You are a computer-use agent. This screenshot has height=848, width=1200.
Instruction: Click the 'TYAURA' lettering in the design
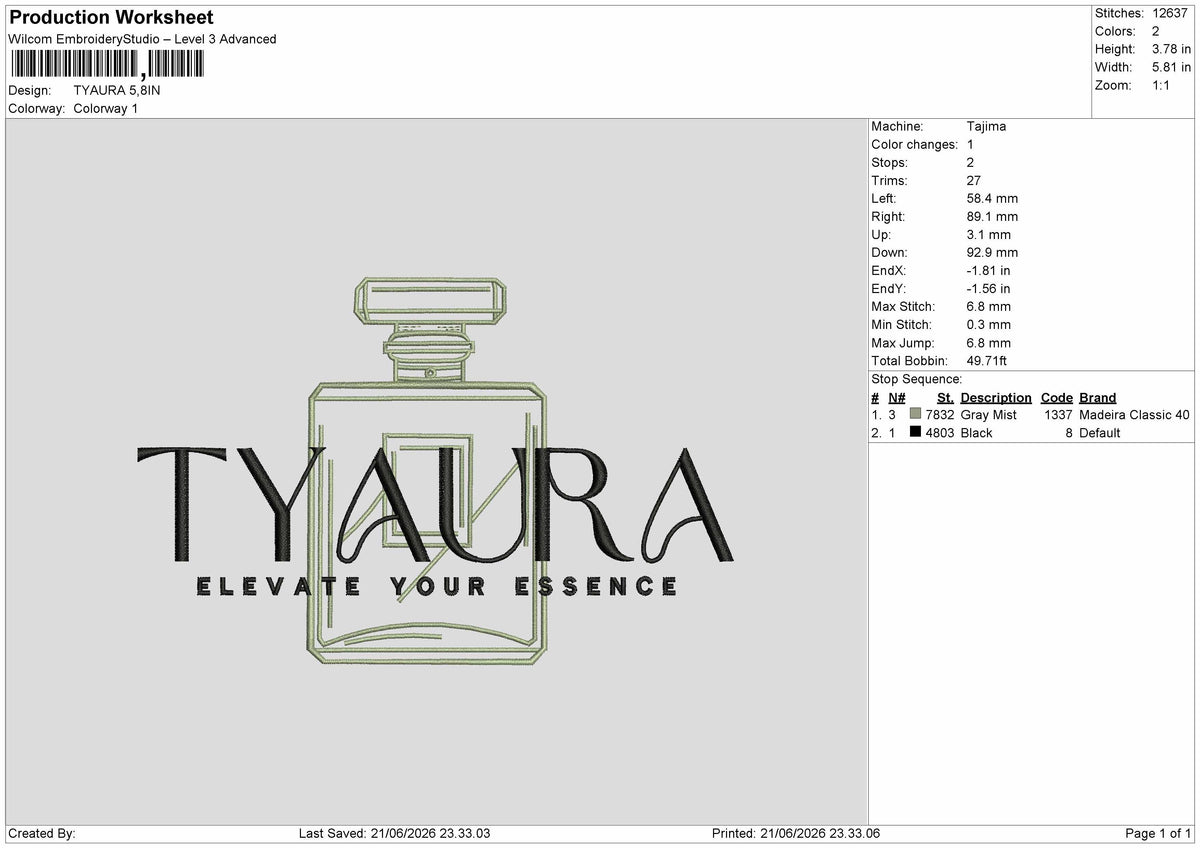click(435, 503)
